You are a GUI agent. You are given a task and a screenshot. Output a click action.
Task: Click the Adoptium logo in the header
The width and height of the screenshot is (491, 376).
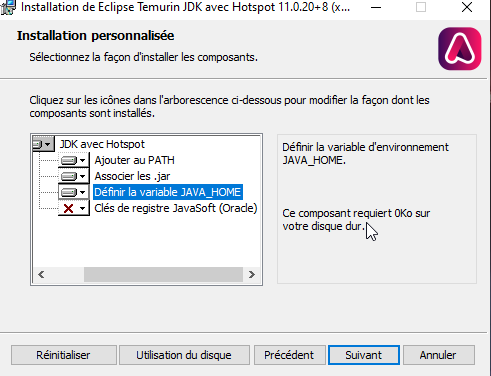[460, 49]
